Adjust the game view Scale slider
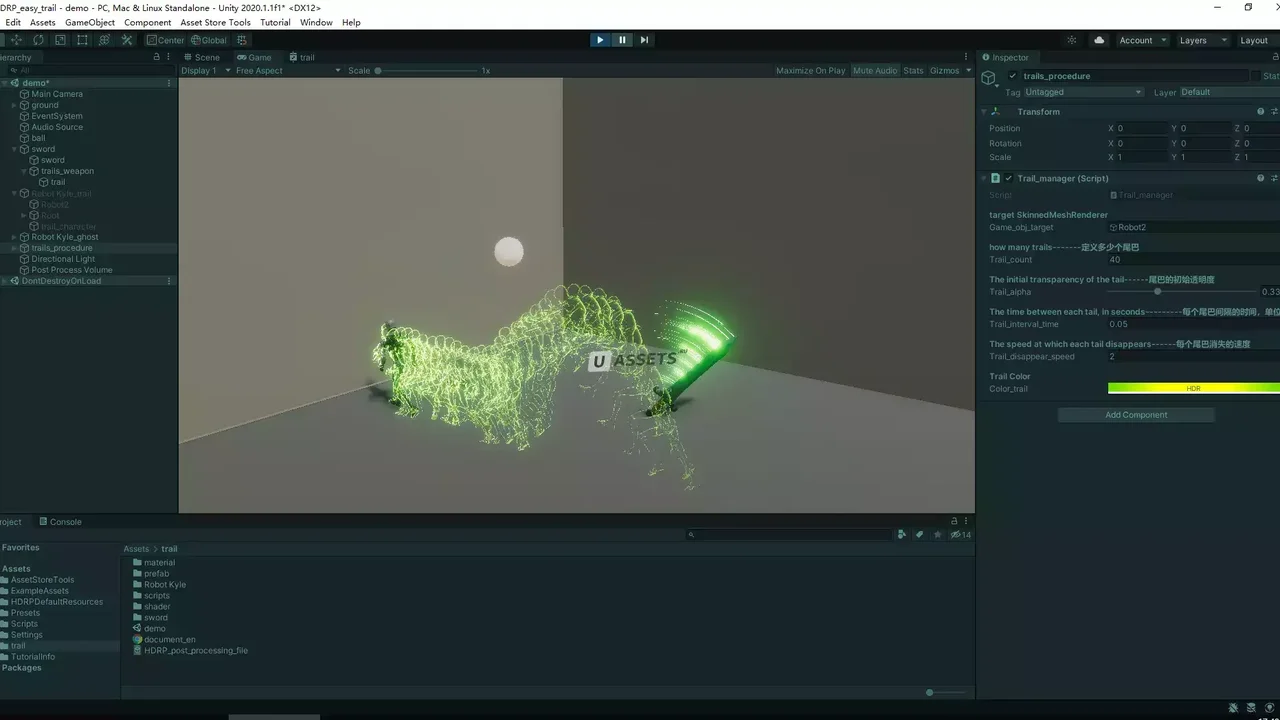The height and width of the screenshot is (720, 1280). 427,71
